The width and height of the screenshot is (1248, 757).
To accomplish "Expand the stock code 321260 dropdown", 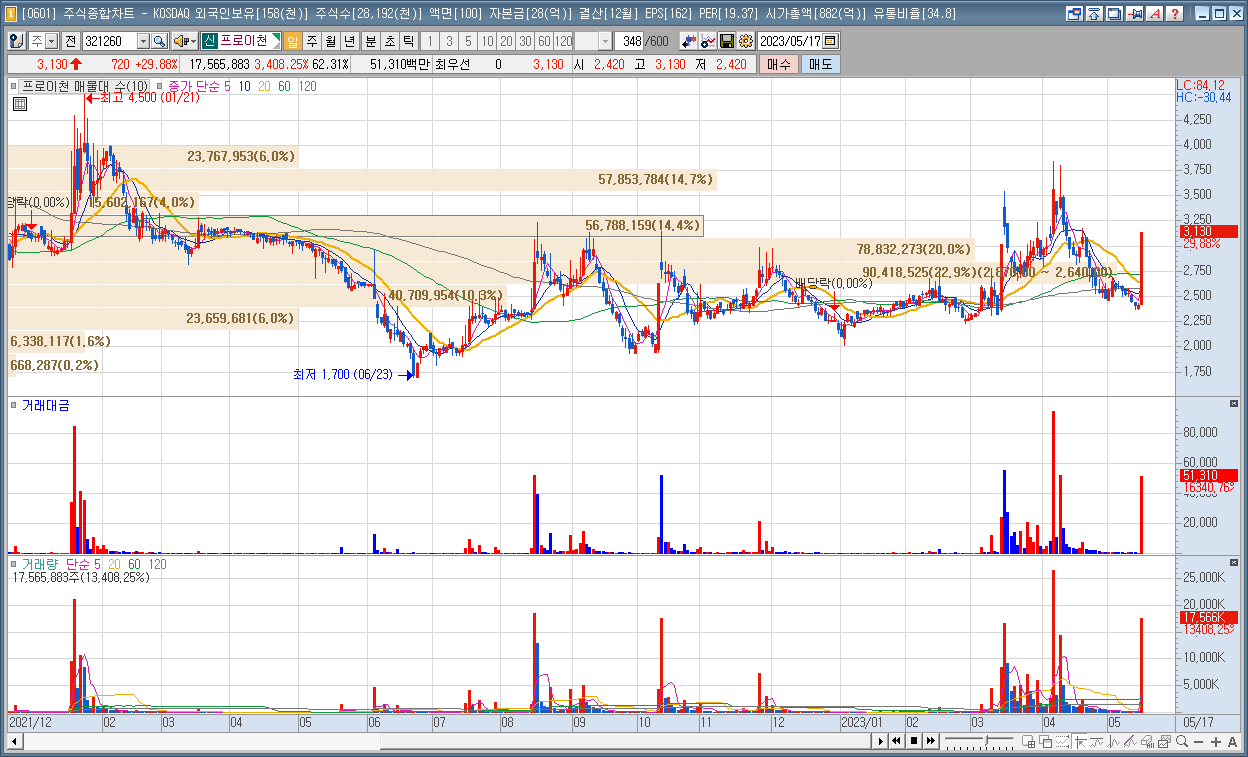I will point(143,41).
